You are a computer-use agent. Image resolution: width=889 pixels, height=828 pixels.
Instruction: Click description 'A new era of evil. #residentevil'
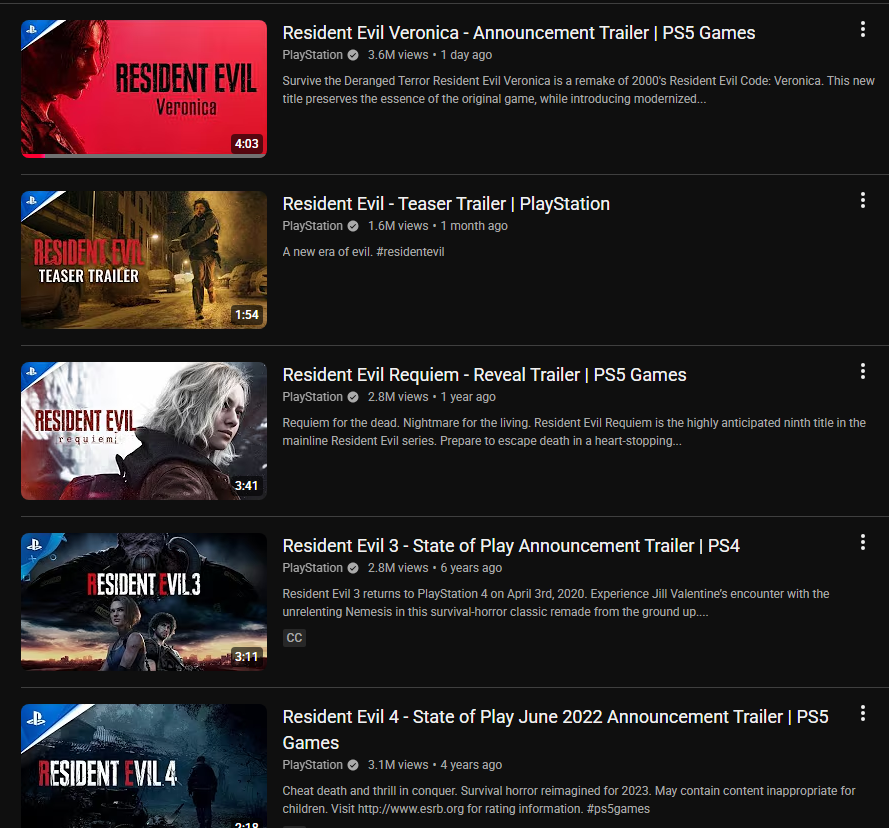[x=363, y=252]
